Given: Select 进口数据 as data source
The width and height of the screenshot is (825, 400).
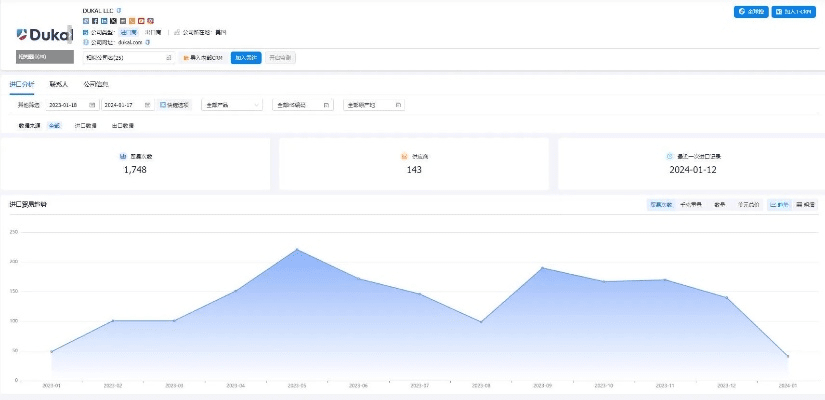Looking at the screenshot, I should point(85,126).
